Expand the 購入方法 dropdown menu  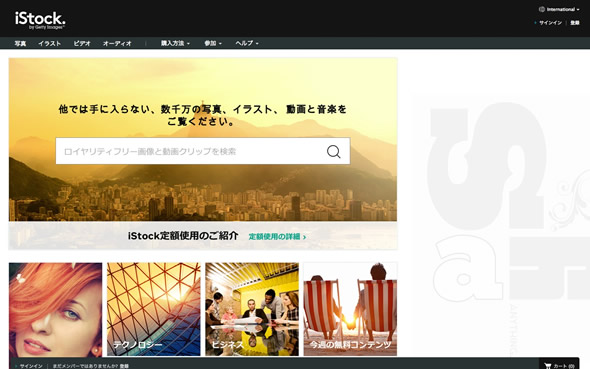(x=175, y=43)
